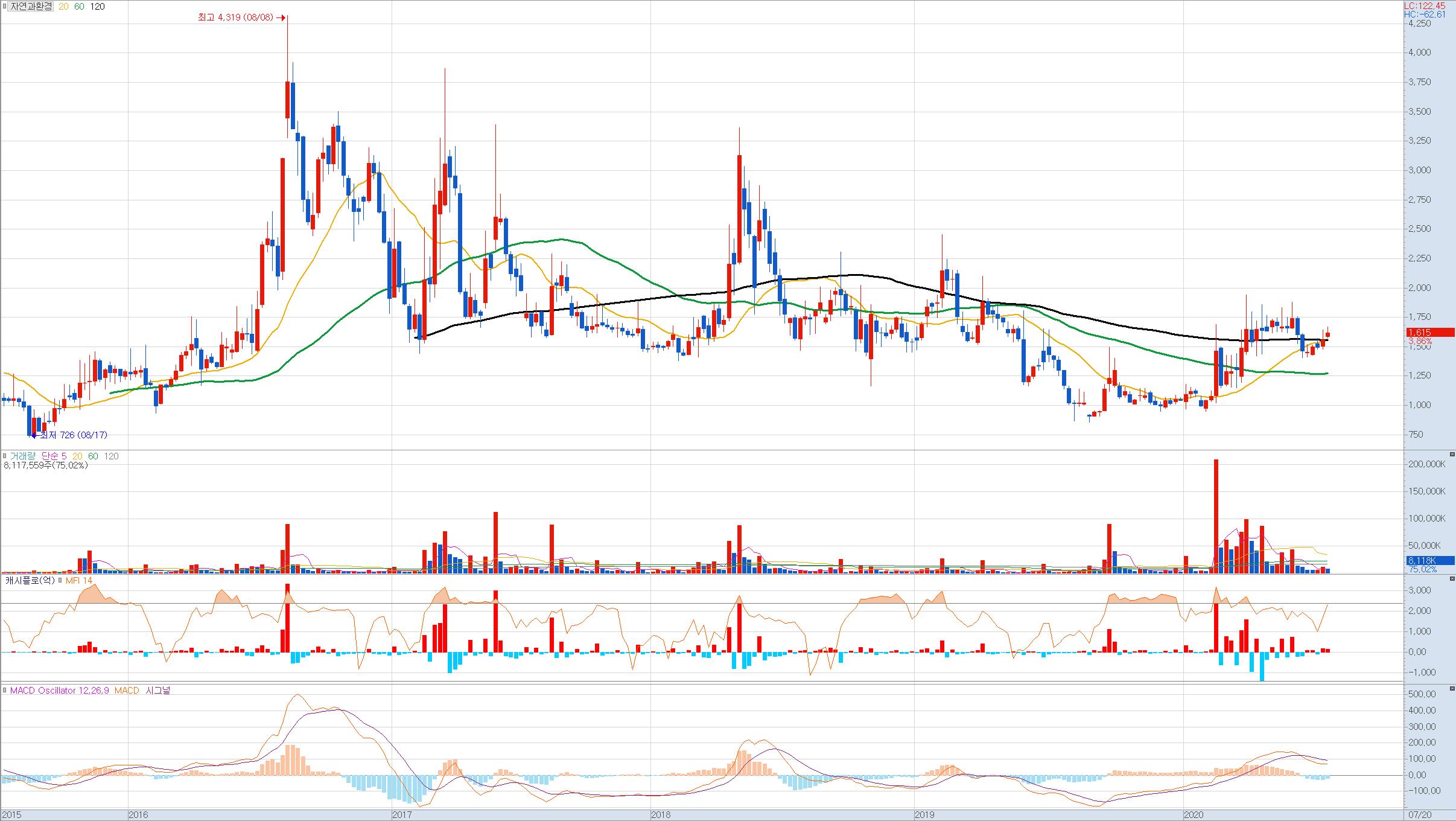Close the MACD Oscillator indicator pane
This screenshot has height=821, width=1456.
(x=1451, y=688)
